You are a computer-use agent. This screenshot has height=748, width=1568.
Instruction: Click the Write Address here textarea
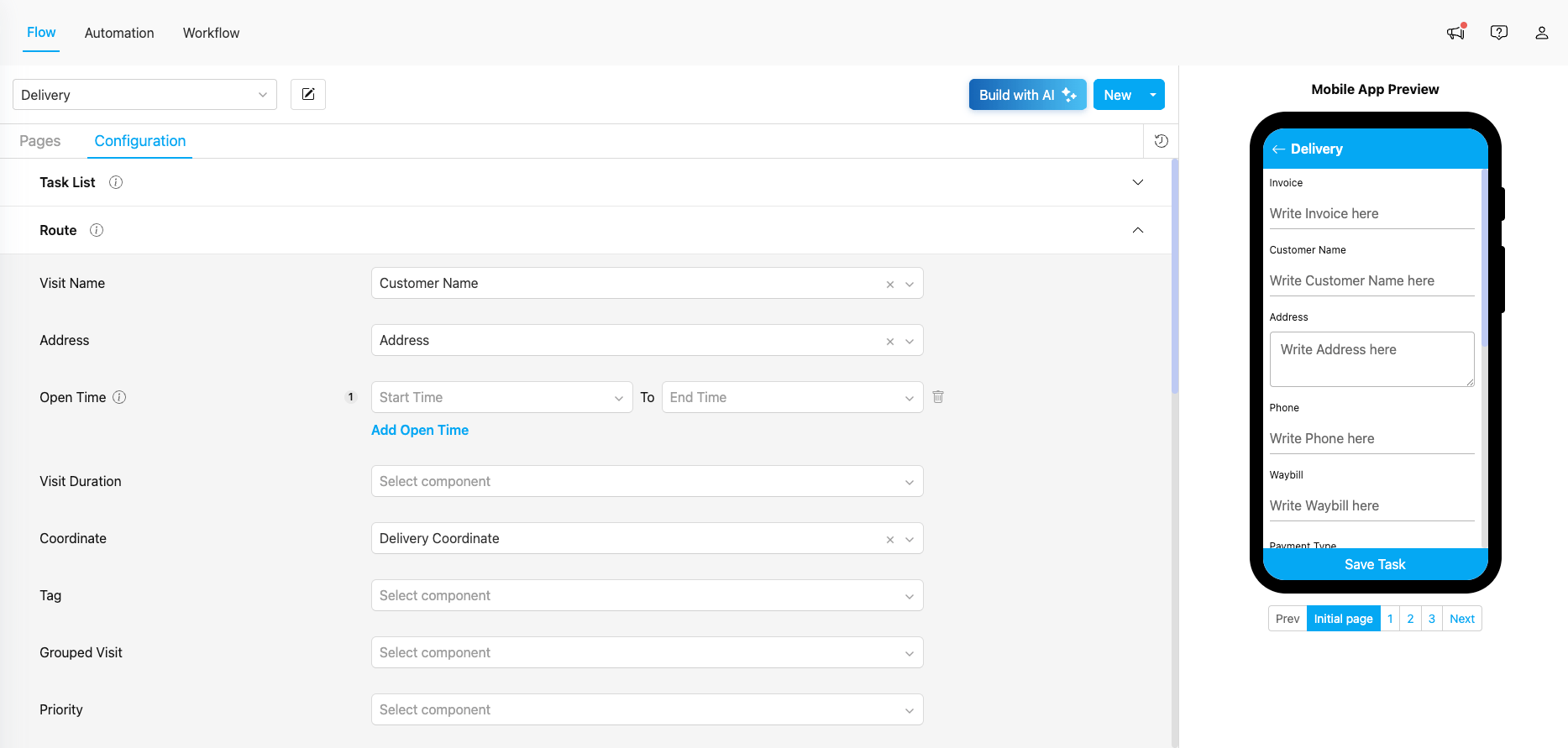click(1371, 359)
